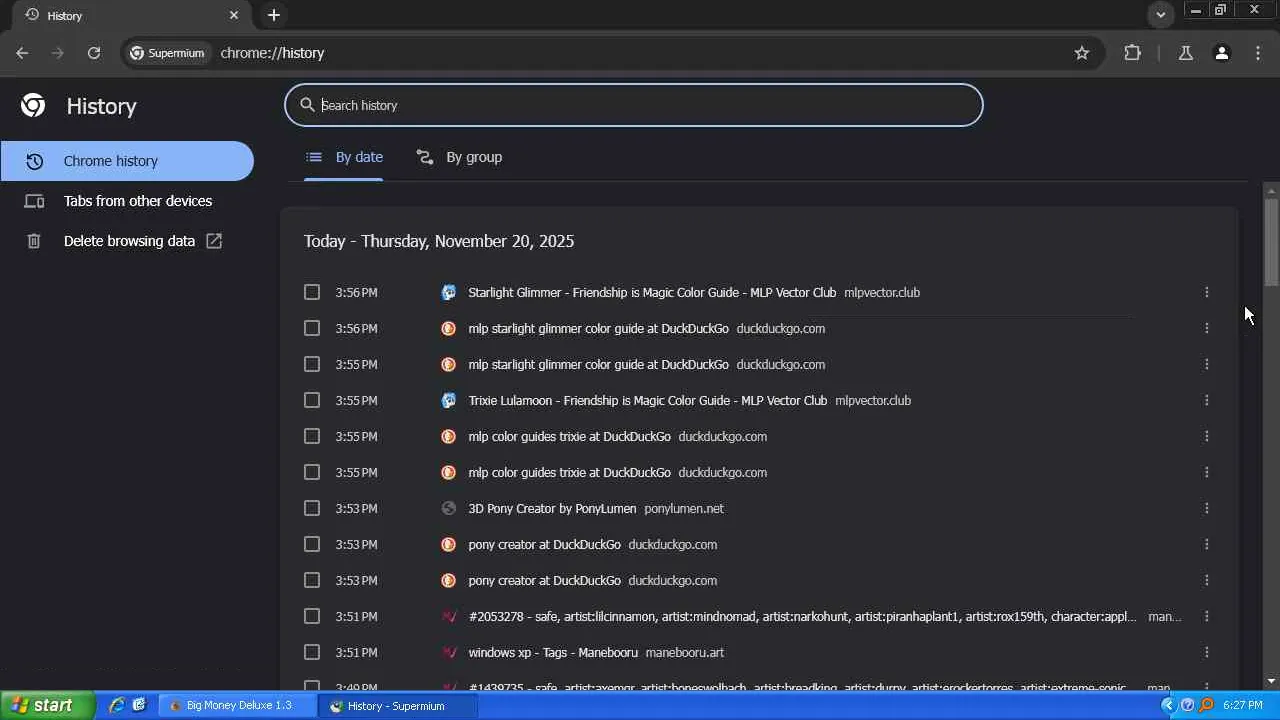Open actions menu for #2053278 Manebooru entry
This screenshot has width=1280, height=720.
(1207, 617)
